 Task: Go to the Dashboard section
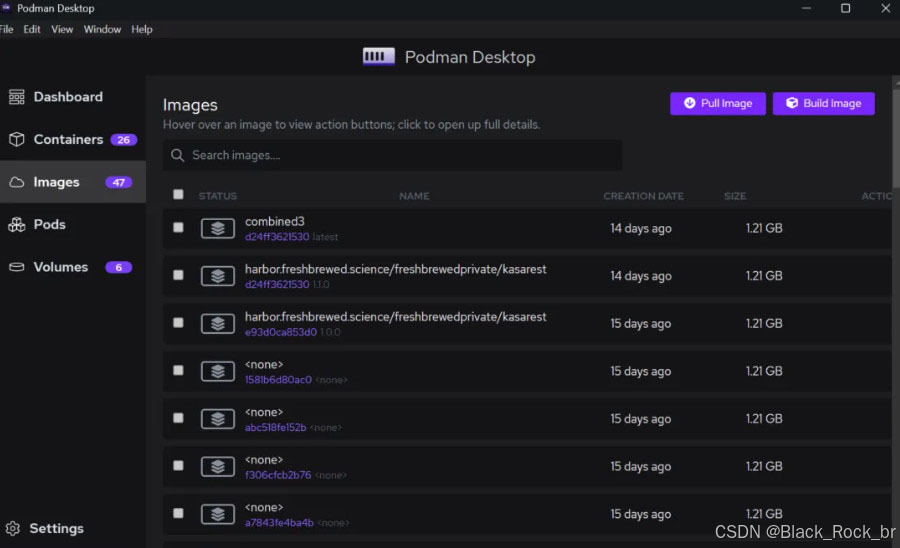68,97
